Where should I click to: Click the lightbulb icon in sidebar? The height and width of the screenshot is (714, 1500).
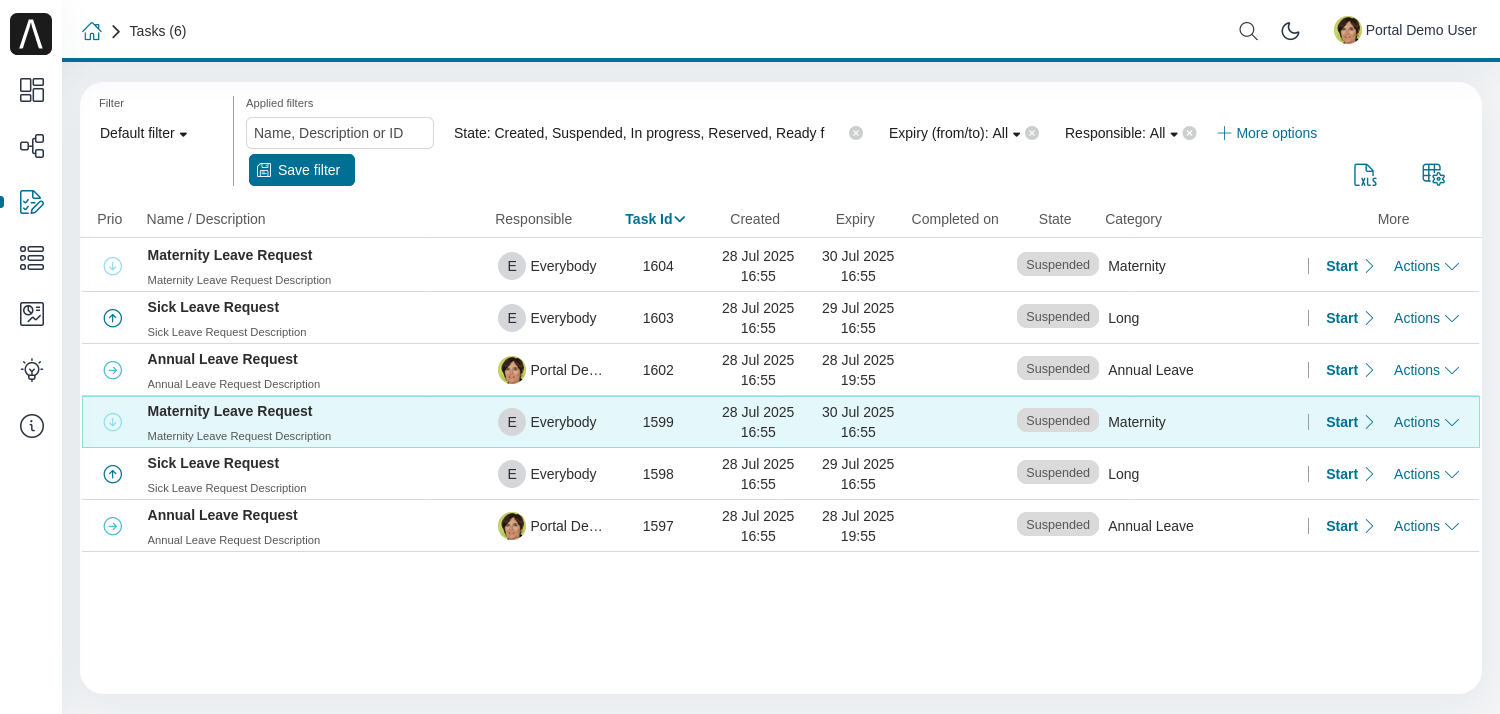(x=31, y=370)
